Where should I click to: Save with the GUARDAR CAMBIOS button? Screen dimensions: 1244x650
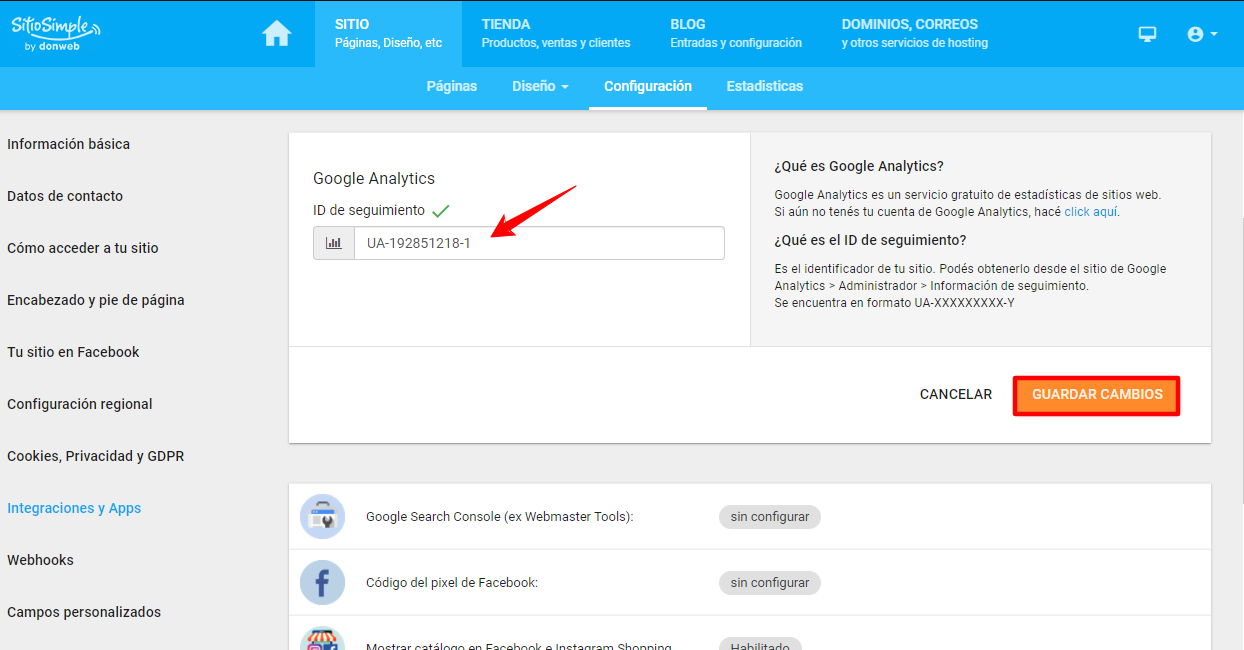[x=1097, y=395]
